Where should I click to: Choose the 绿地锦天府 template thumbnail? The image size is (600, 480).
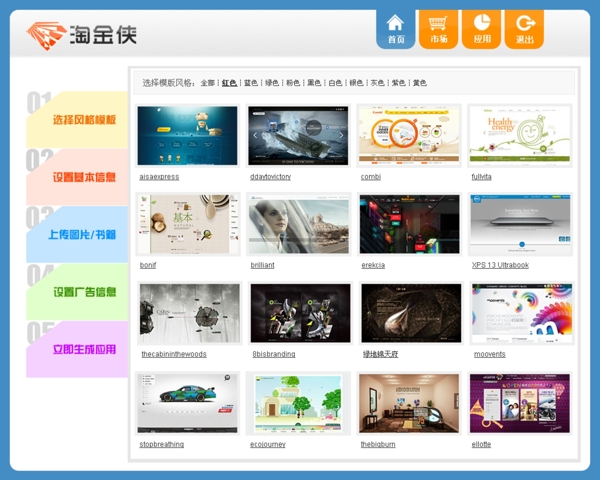[411, 313]
